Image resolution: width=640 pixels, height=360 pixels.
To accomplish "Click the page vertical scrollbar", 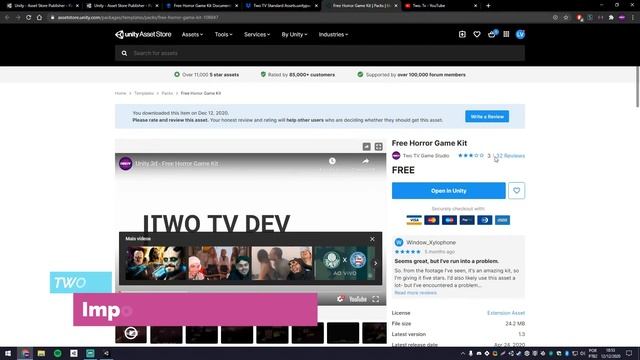I will (x=637, y=88).
